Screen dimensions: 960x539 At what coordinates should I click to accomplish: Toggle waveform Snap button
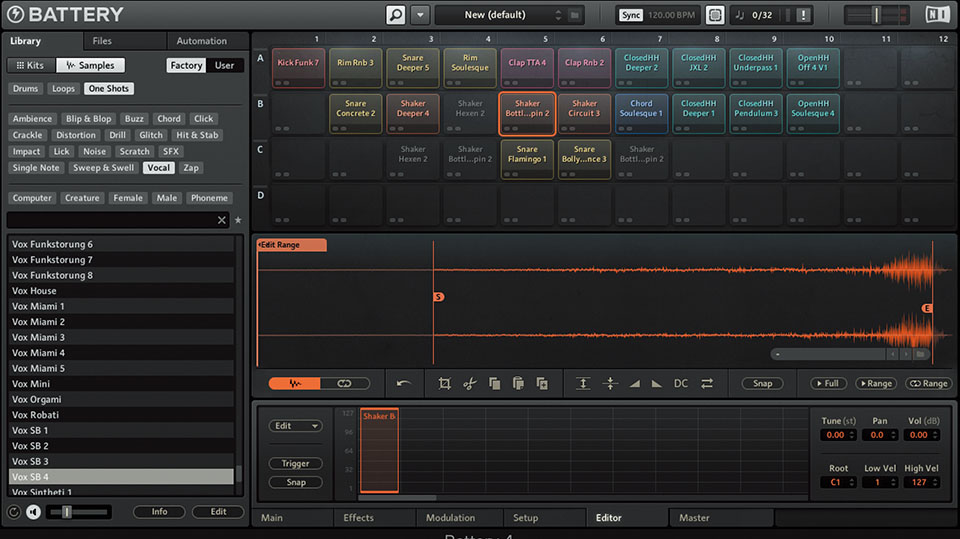point(762,383)
